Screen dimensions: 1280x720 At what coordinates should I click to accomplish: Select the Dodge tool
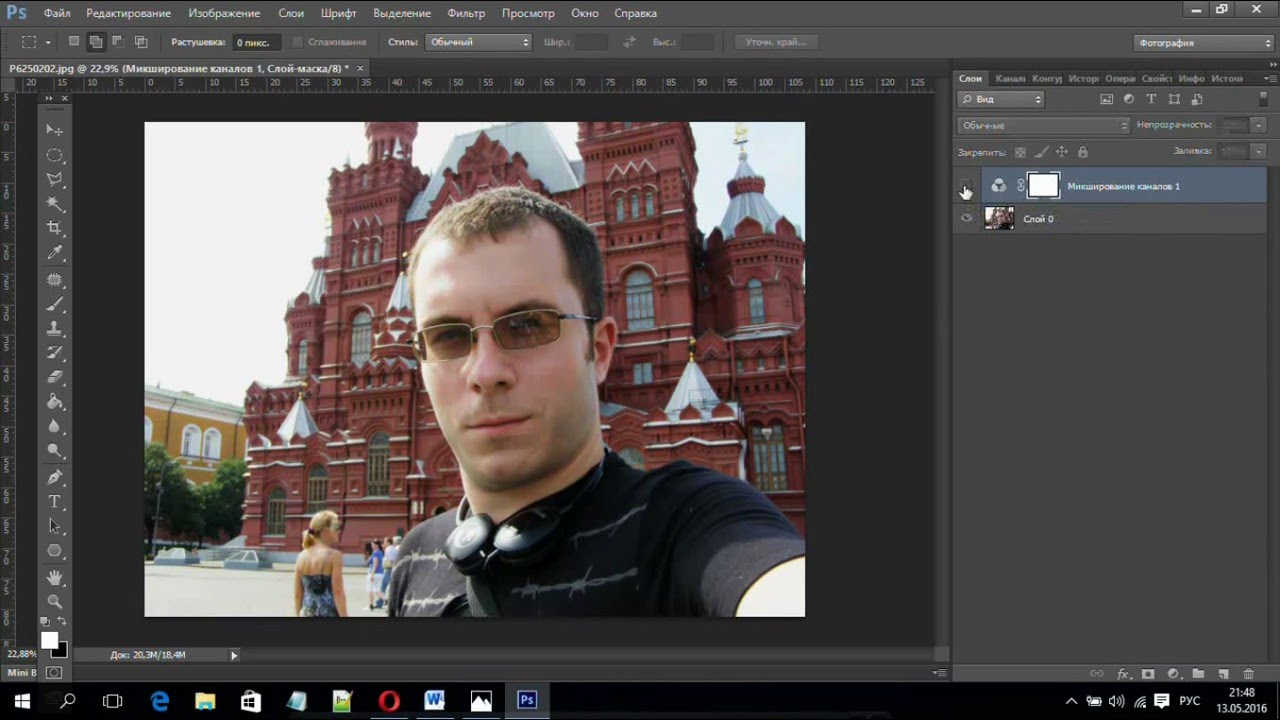coord(55,452)
